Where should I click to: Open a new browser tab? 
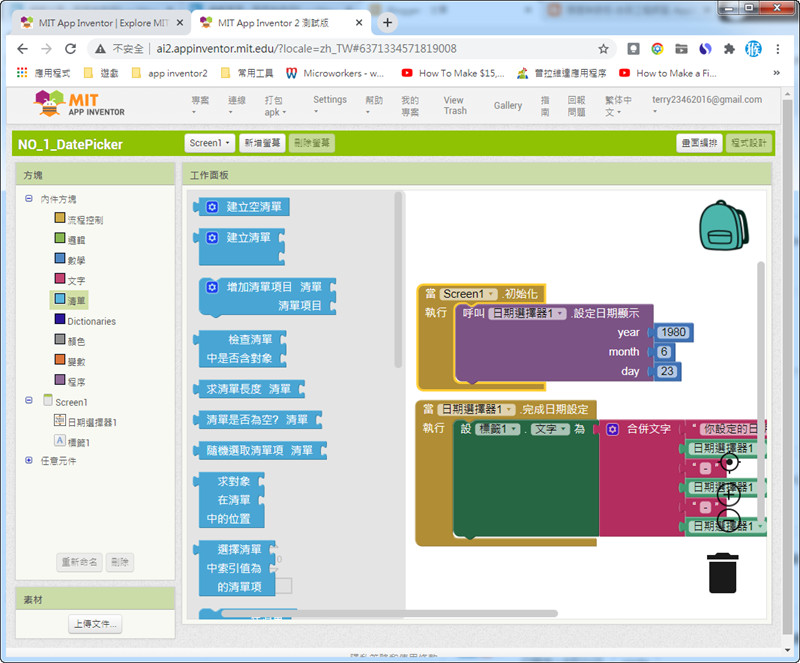[387, 22]
